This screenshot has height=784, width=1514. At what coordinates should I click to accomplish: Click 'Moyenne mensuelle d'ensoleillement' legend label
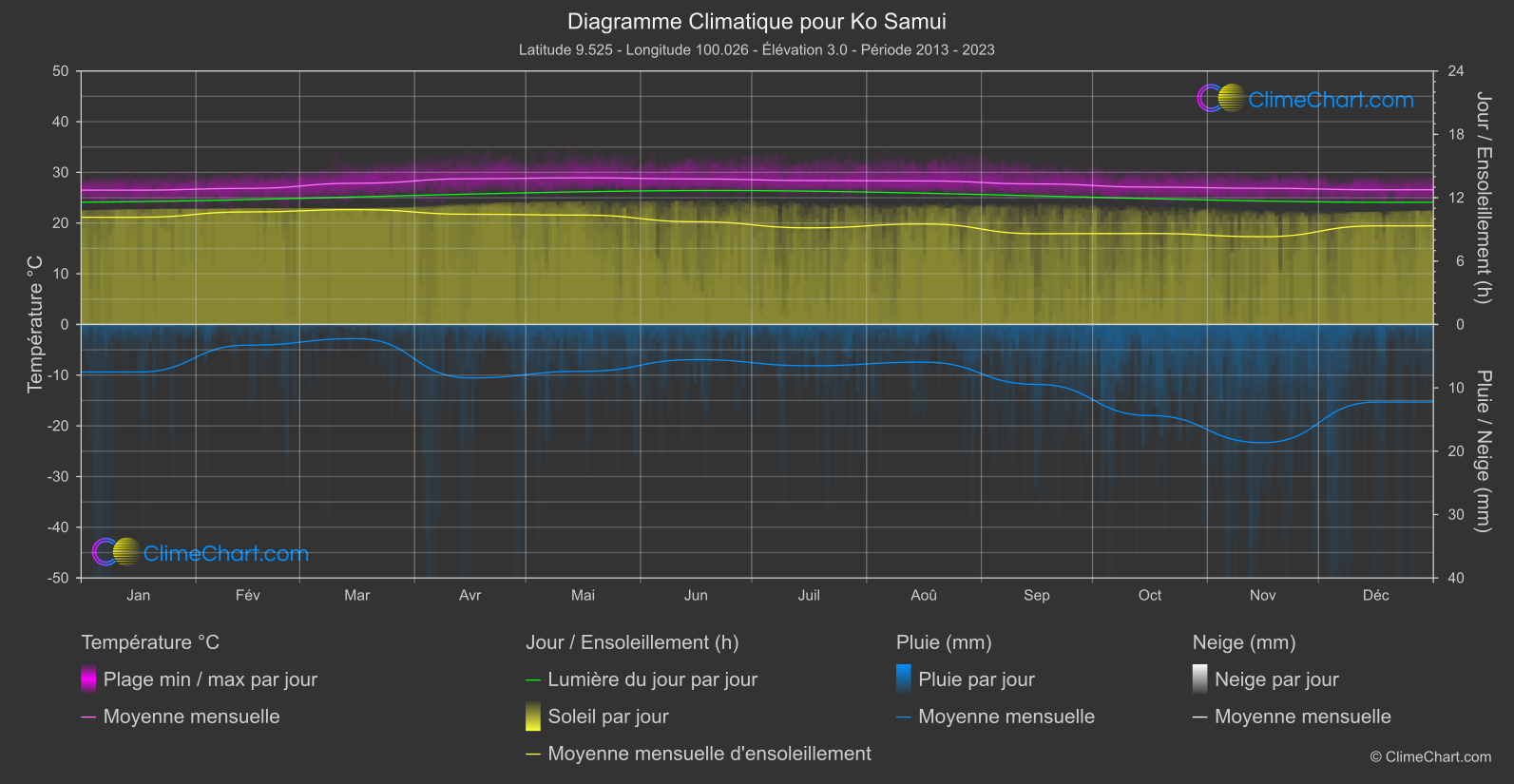[709, 754]
